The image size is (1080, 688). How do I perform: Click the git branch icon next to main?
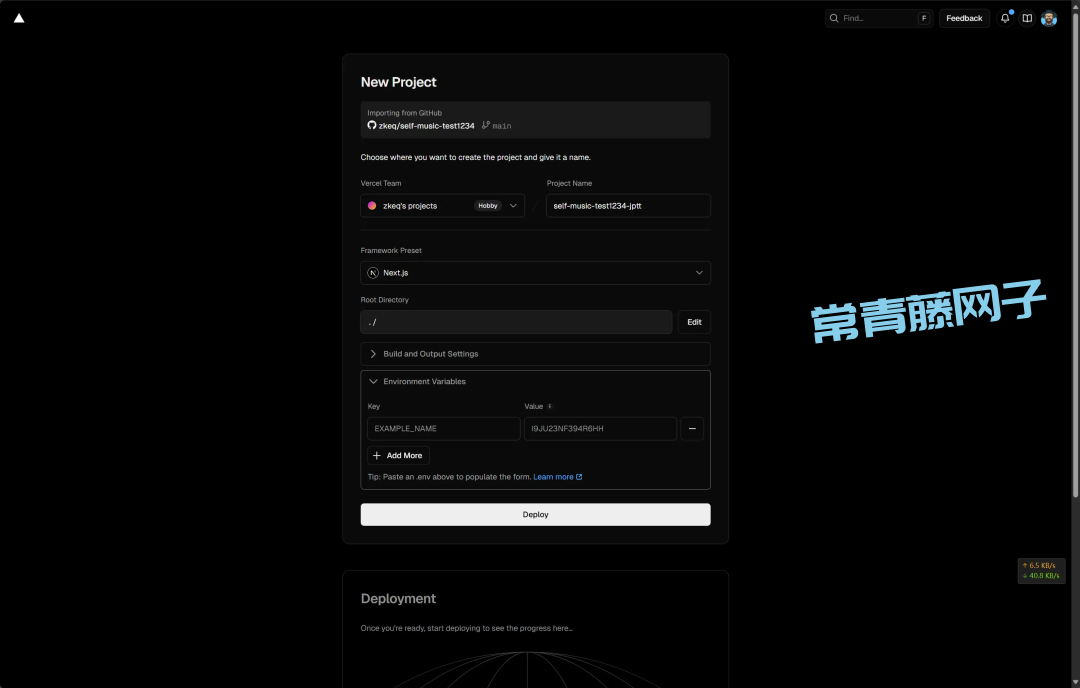point(486,126)
